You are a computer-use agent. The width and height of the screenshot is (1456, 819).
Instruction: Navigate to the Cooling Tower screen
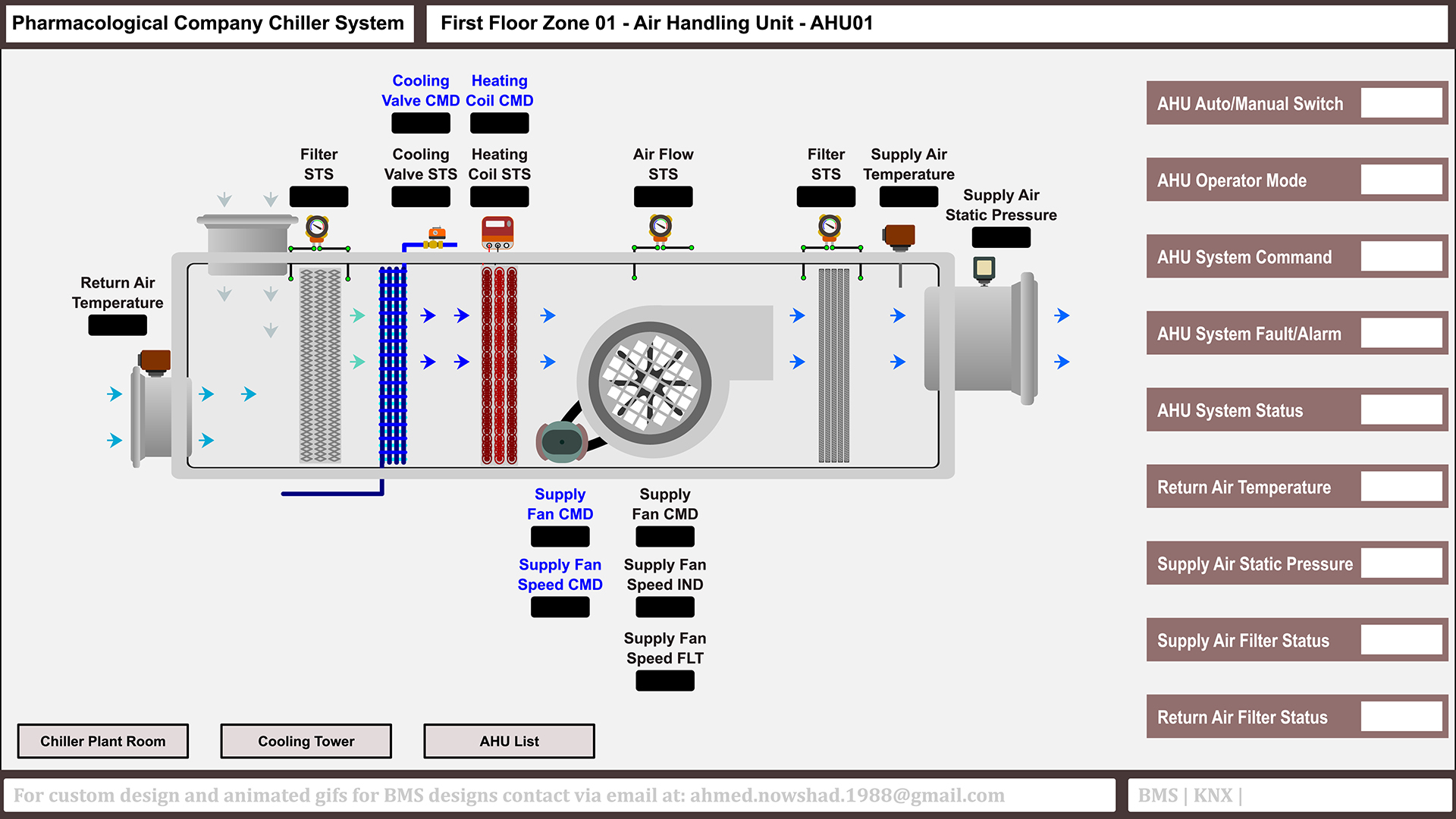(x=306, y=741)
